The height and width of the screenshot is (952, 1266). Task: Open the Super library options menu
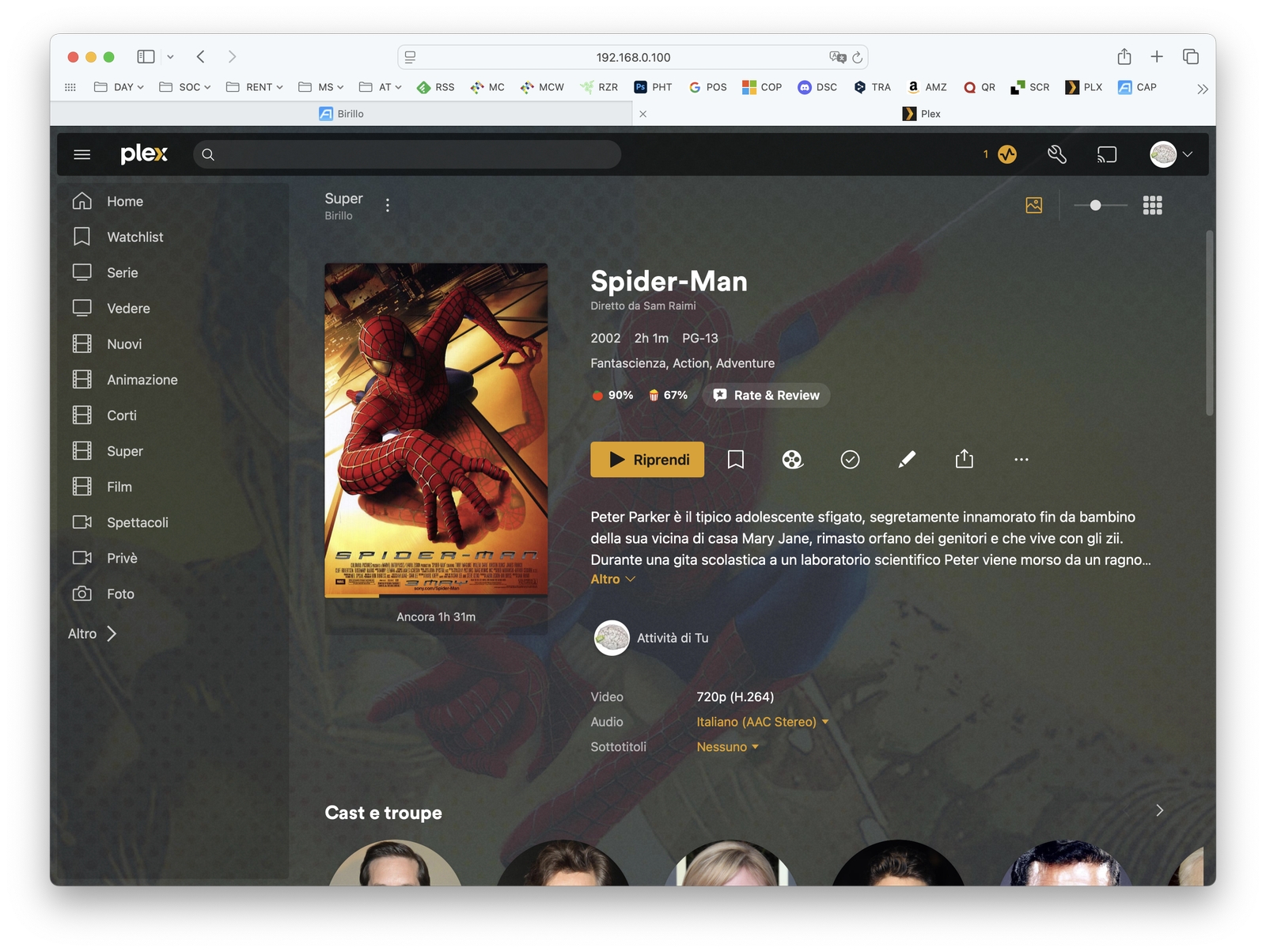[387, 206]
